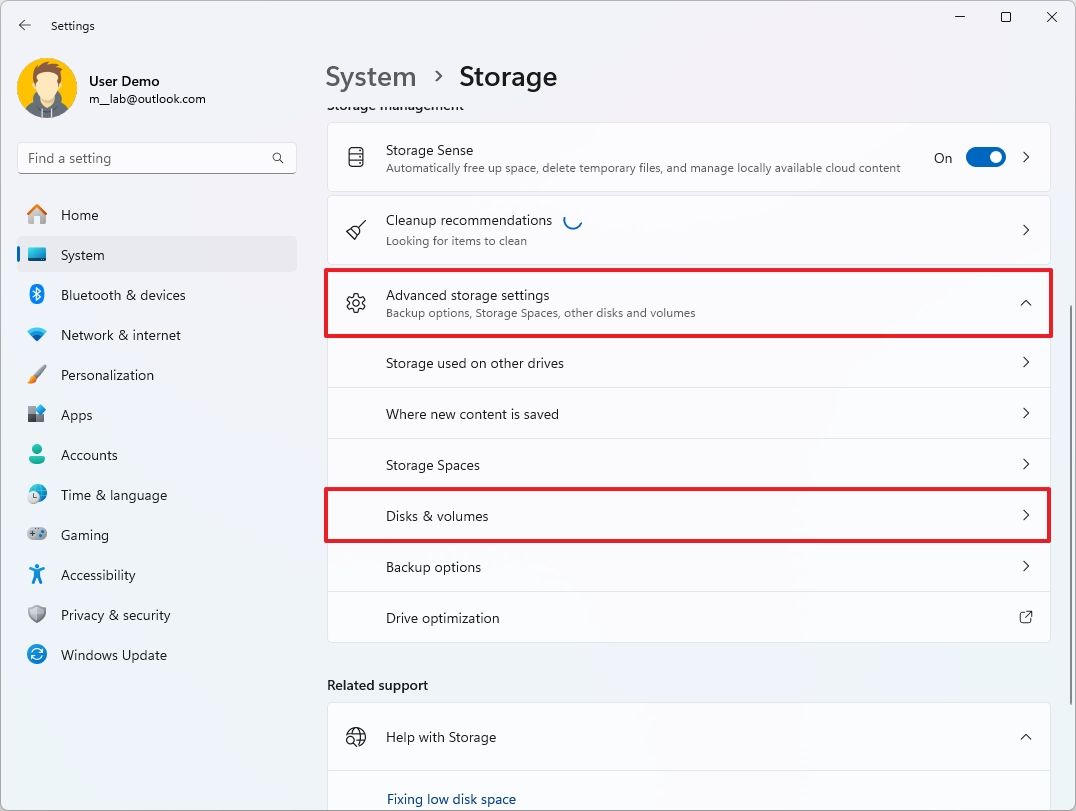The width and height of the screenshot is (1076, 811).
Task: Open the Apps settings category
Action: pyautogui.click(x=77, y=415)
